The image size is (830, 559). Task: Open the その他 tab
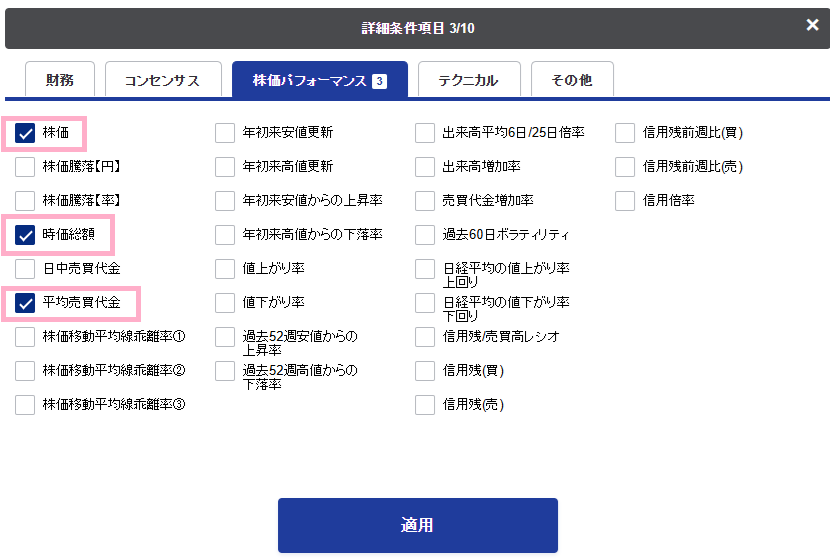tap(572, 80)
